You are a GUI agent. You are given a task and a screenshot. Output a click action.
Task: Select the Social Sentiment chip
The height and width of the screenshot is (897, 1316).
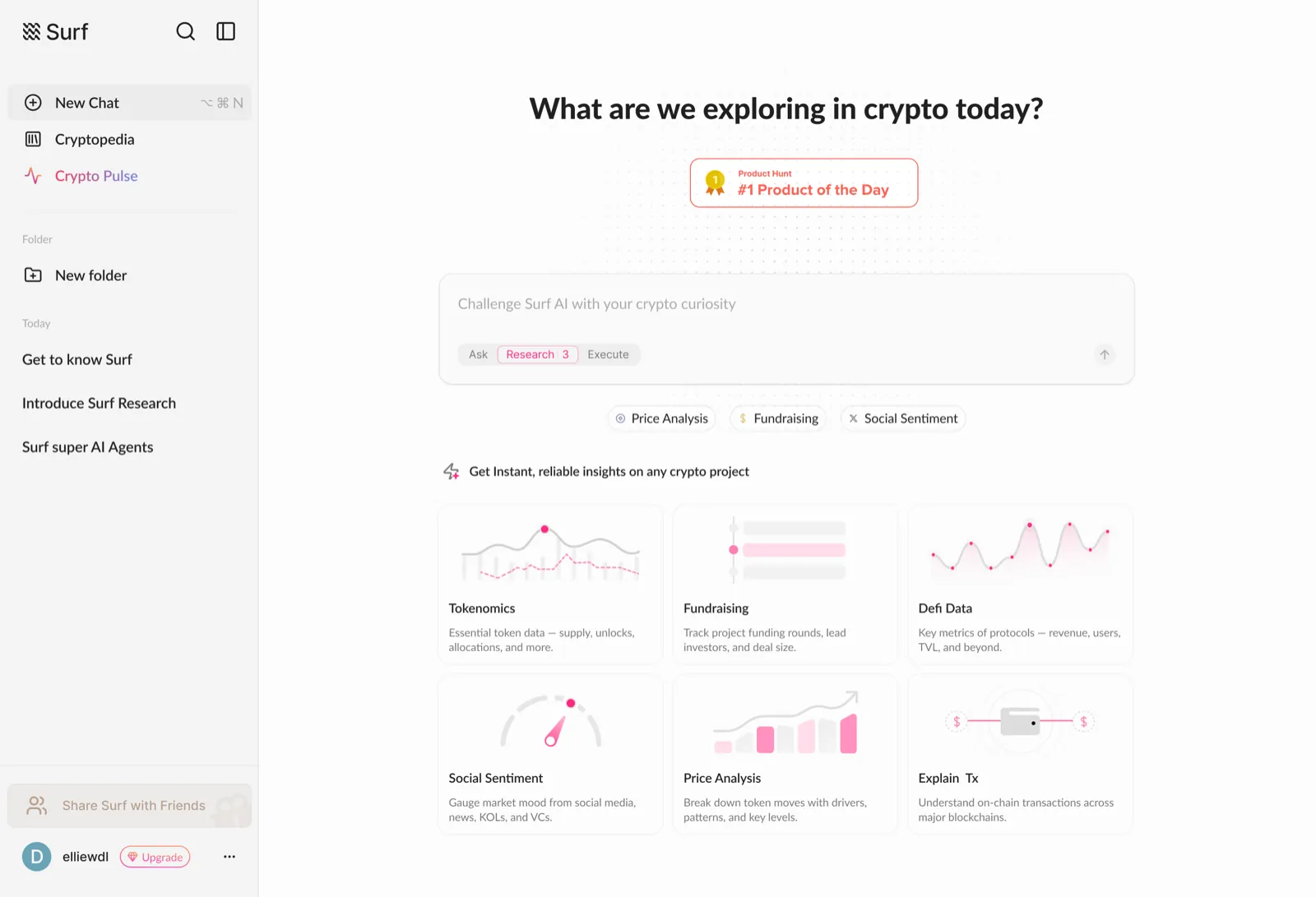(x=903, y=418)
